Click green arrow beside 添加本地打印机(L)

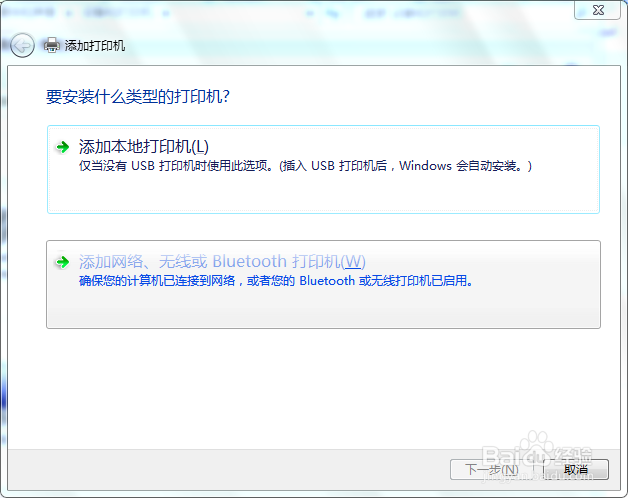(62, 147)
